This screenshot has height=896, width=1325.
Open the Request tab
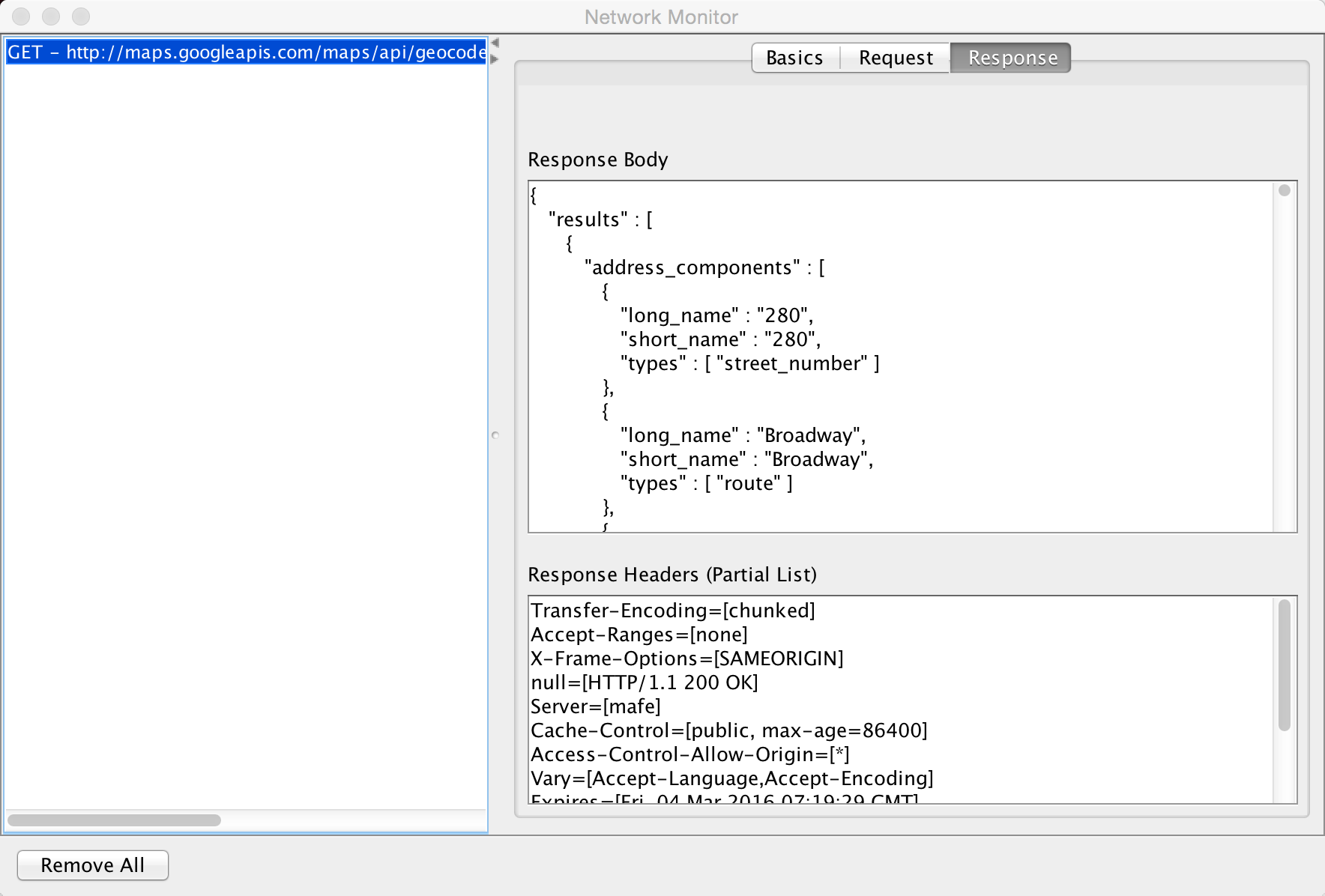point(896,57)
